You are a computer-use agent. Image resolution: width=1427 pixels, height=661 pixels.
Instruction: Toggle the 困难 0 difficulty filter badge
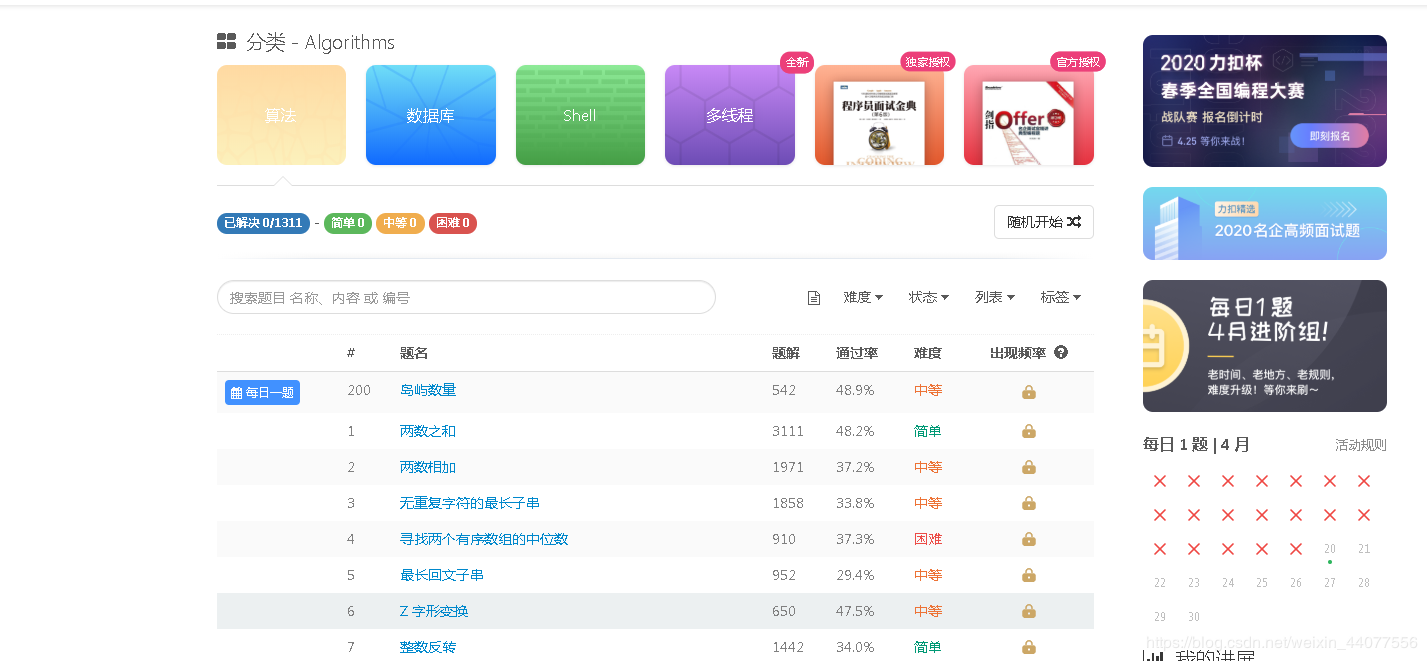tap(452, 223)
